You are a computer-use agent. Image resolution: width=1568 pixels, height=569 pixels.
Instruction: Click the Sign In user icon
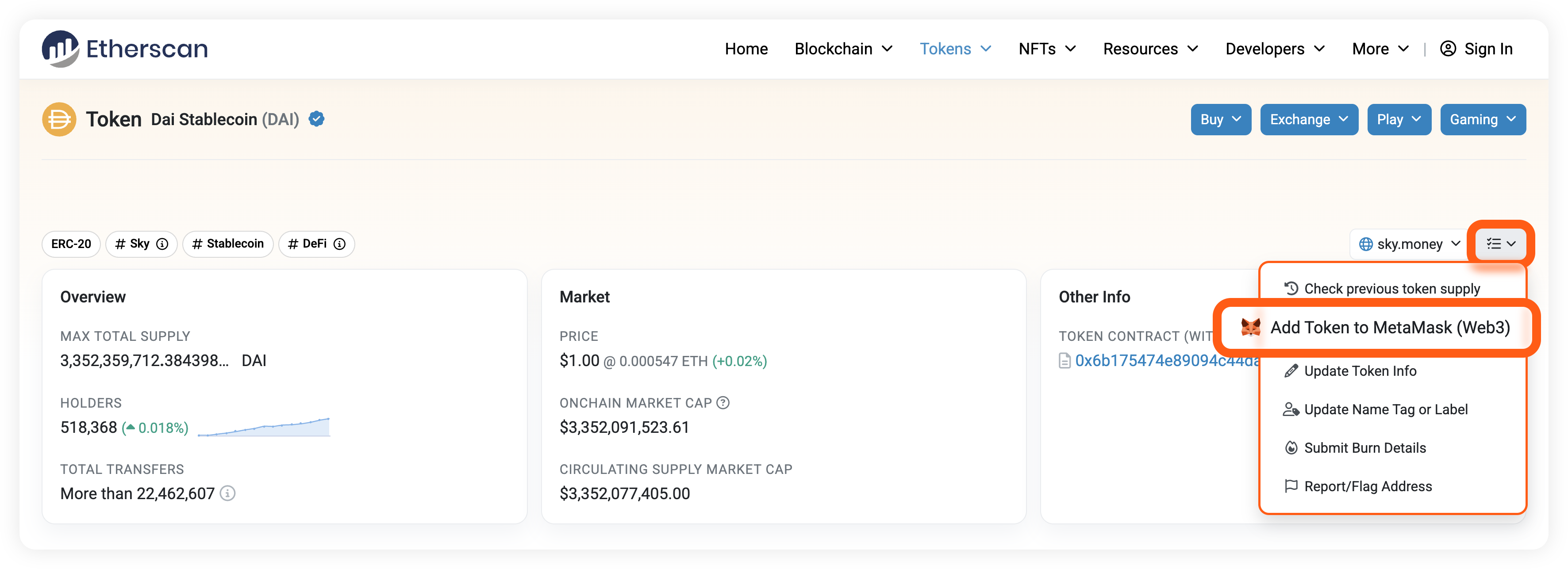pos(1448,49)
